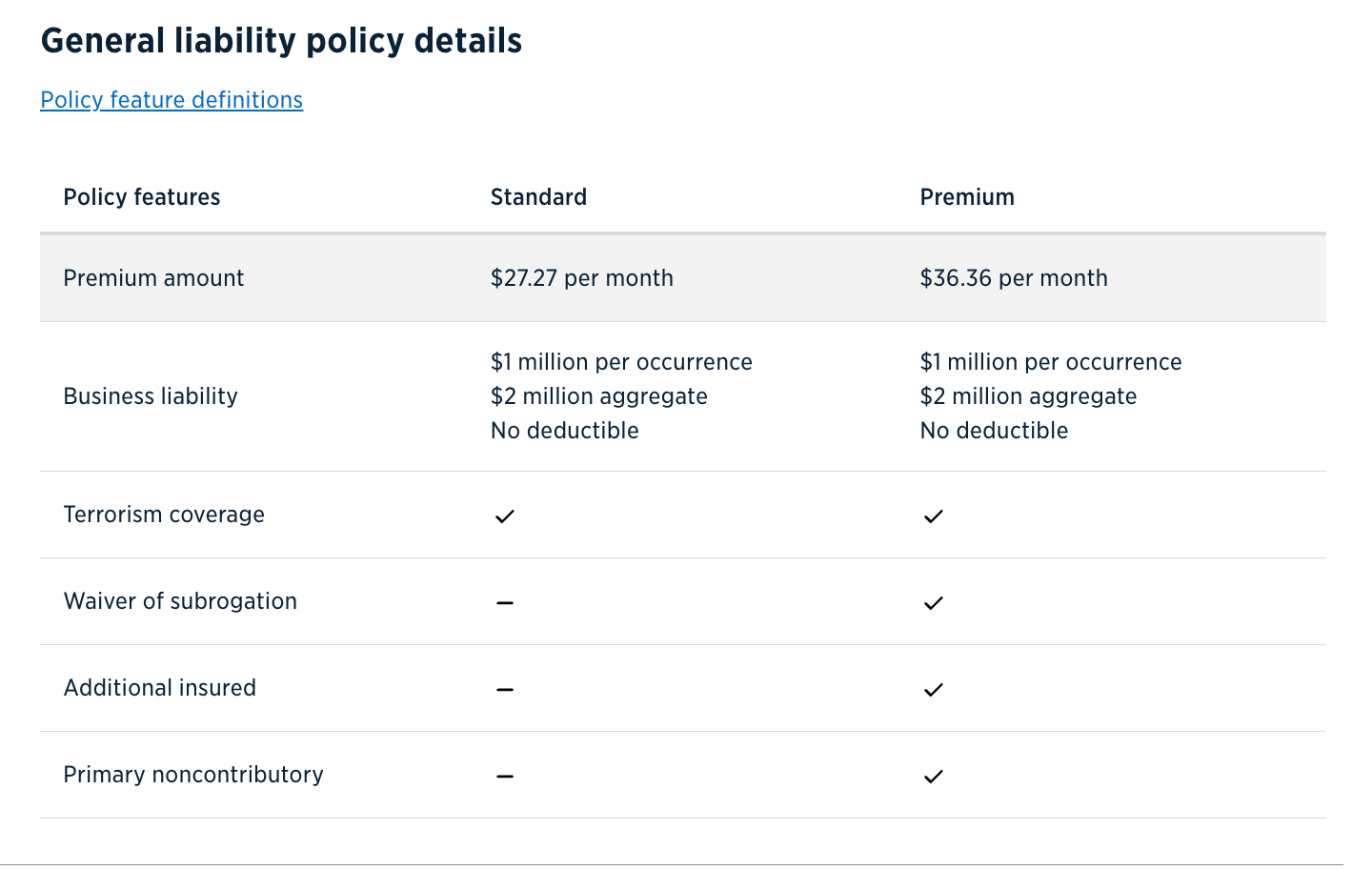The image size is (1372, 890).
Task: Click Standard Primary noncontributory dash icon
Action: pos(505,777)
